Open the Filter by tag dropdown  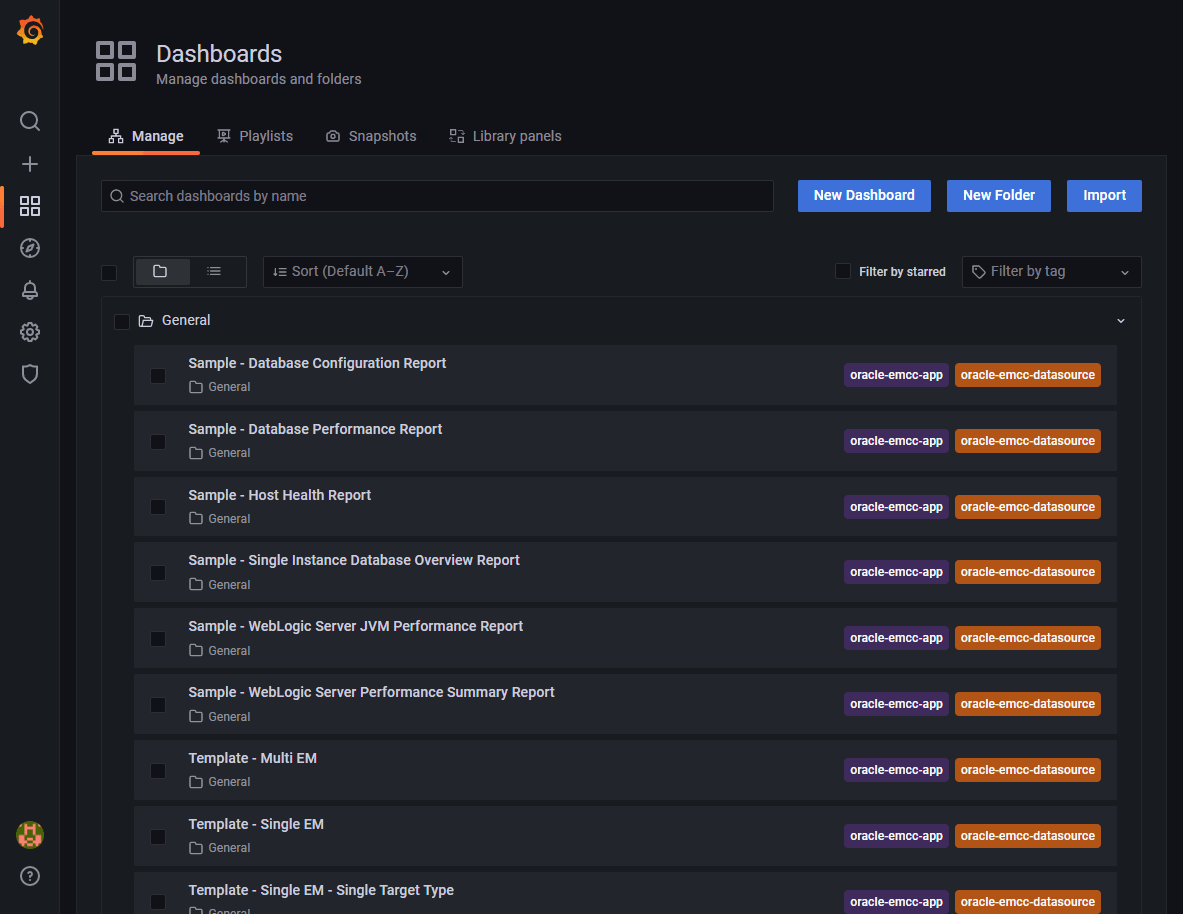[1050, 271]
